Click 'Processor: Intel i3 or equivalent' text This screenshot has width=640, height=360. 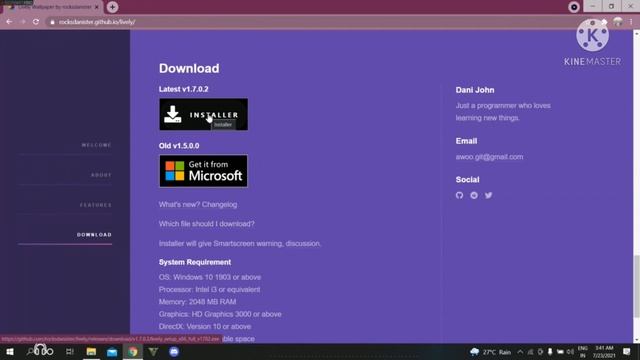coord(209,289)
